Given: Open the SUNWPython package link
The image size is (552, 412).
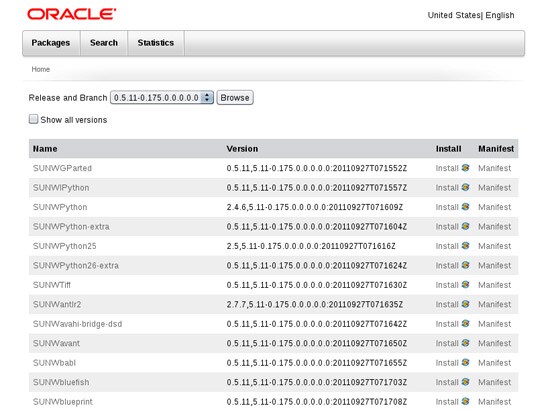Looking at the screenshot, I should pos(60,207).
